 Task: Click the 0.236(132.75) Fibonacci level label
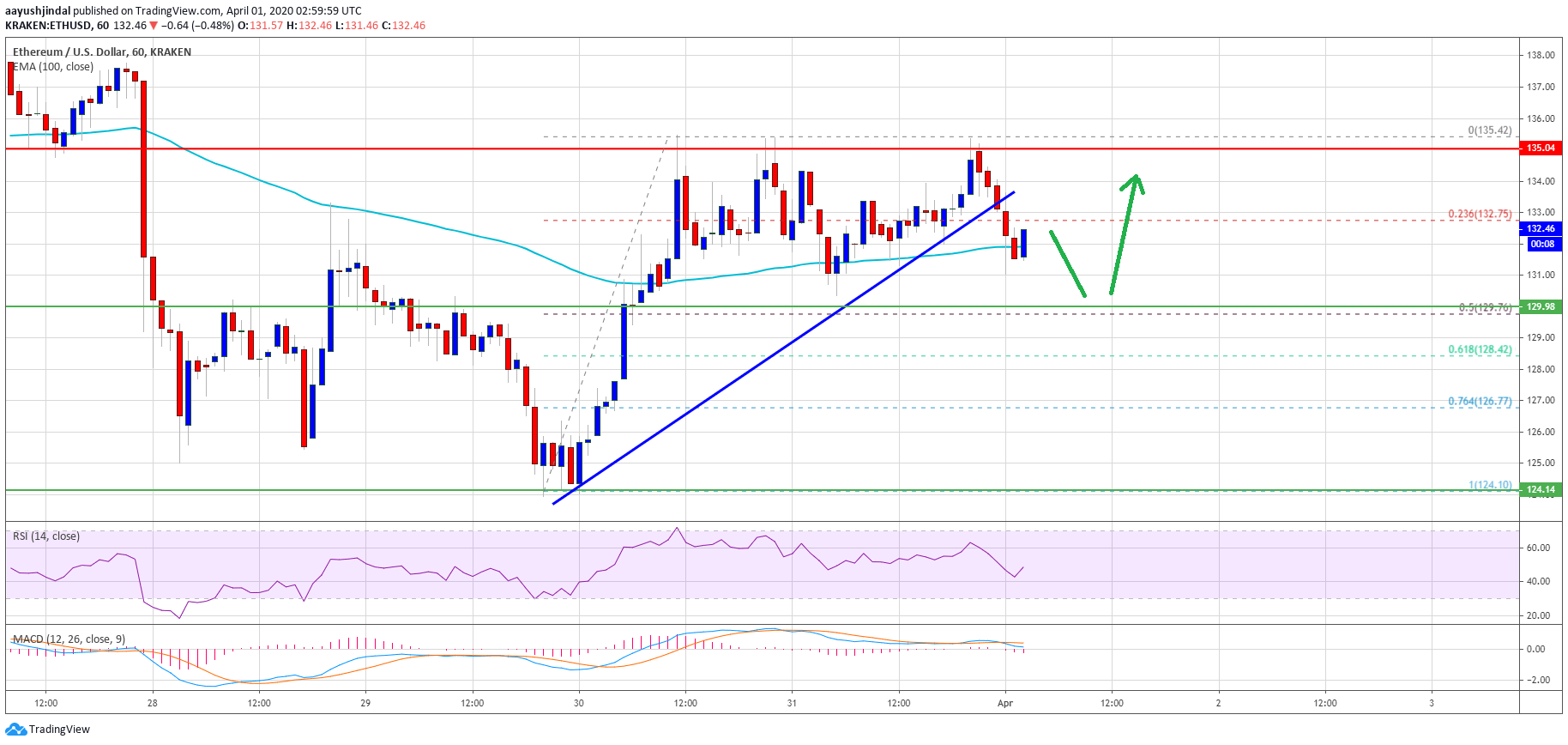(x=1480, y=214)
